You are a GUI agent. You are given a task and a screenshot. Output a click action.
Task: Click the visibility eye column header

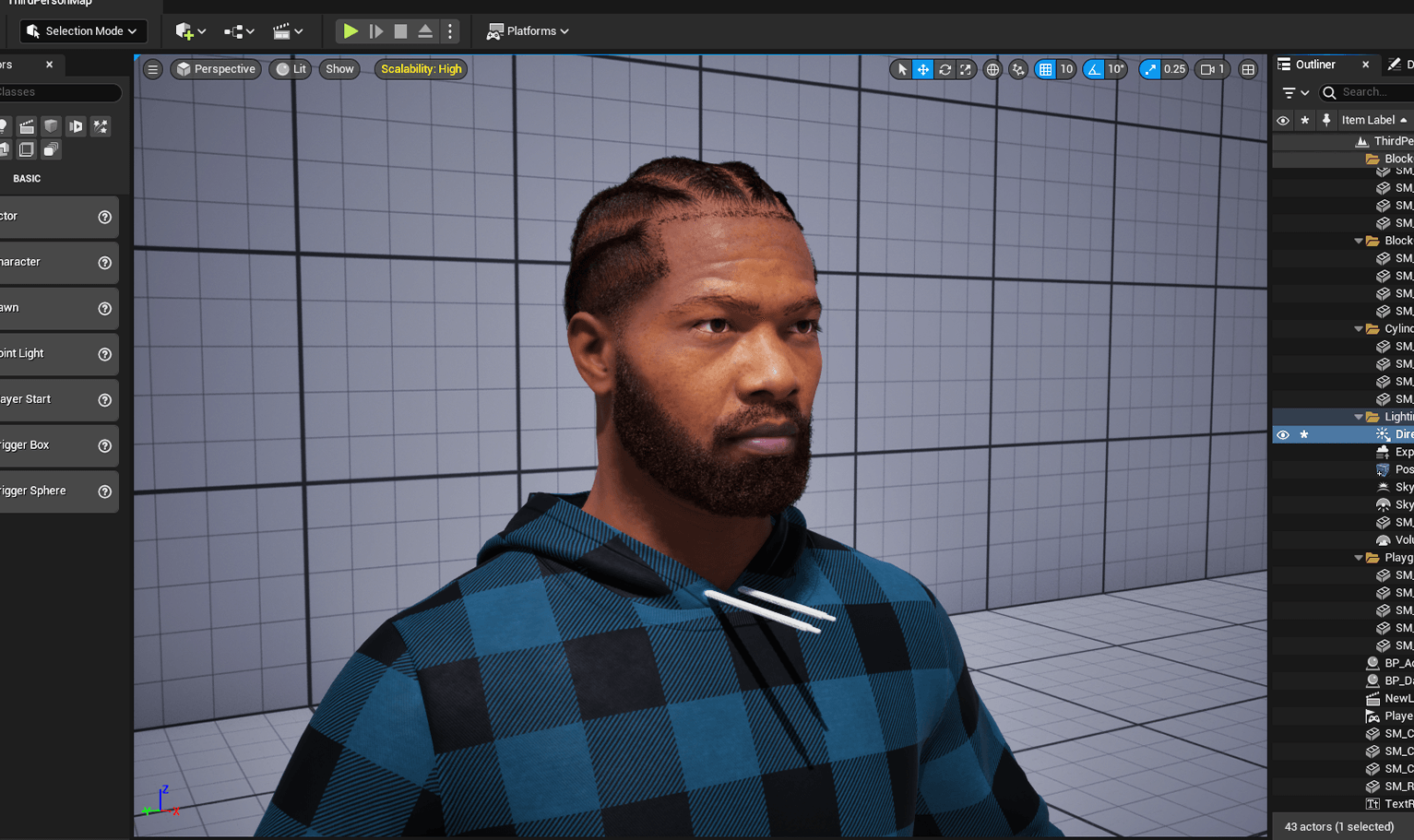click(x=1283, y=120)
